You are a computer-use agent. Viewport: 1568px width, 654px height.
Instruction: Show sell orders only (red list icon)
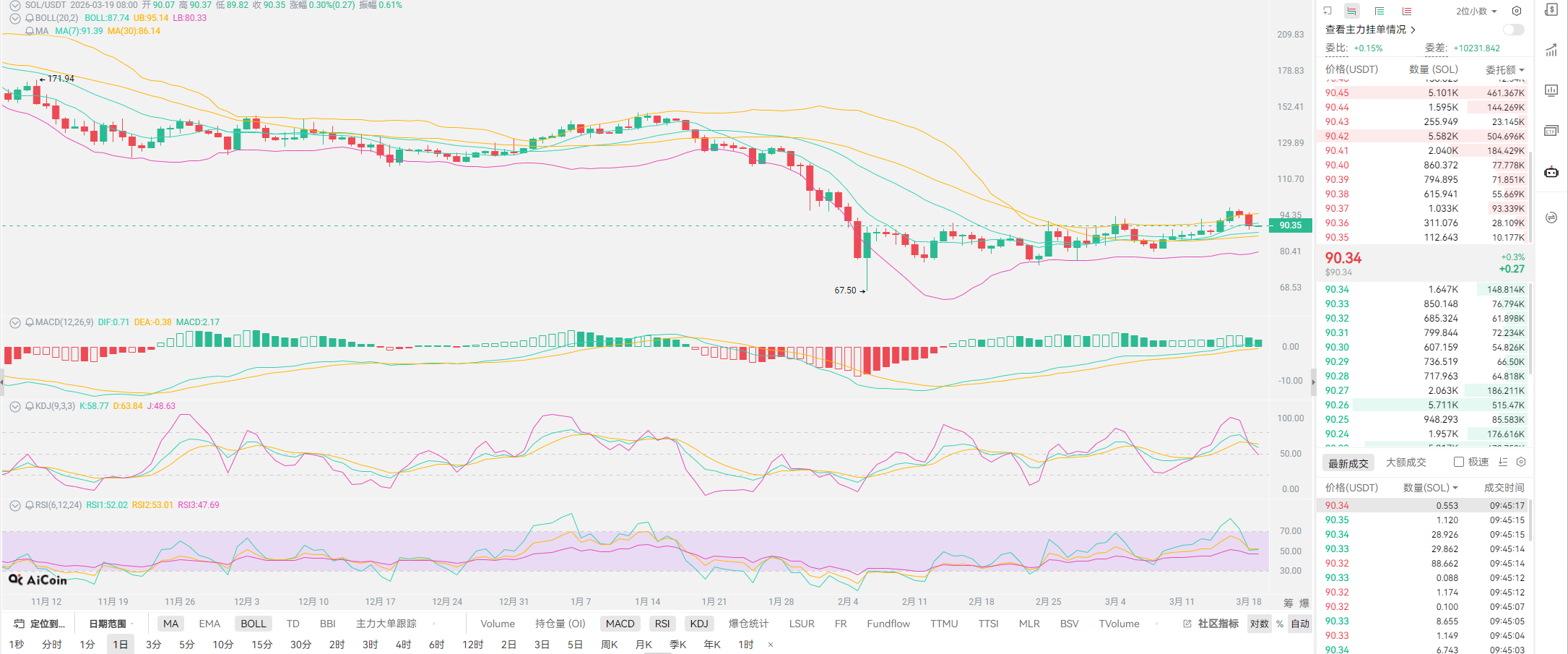(1406, 11)
